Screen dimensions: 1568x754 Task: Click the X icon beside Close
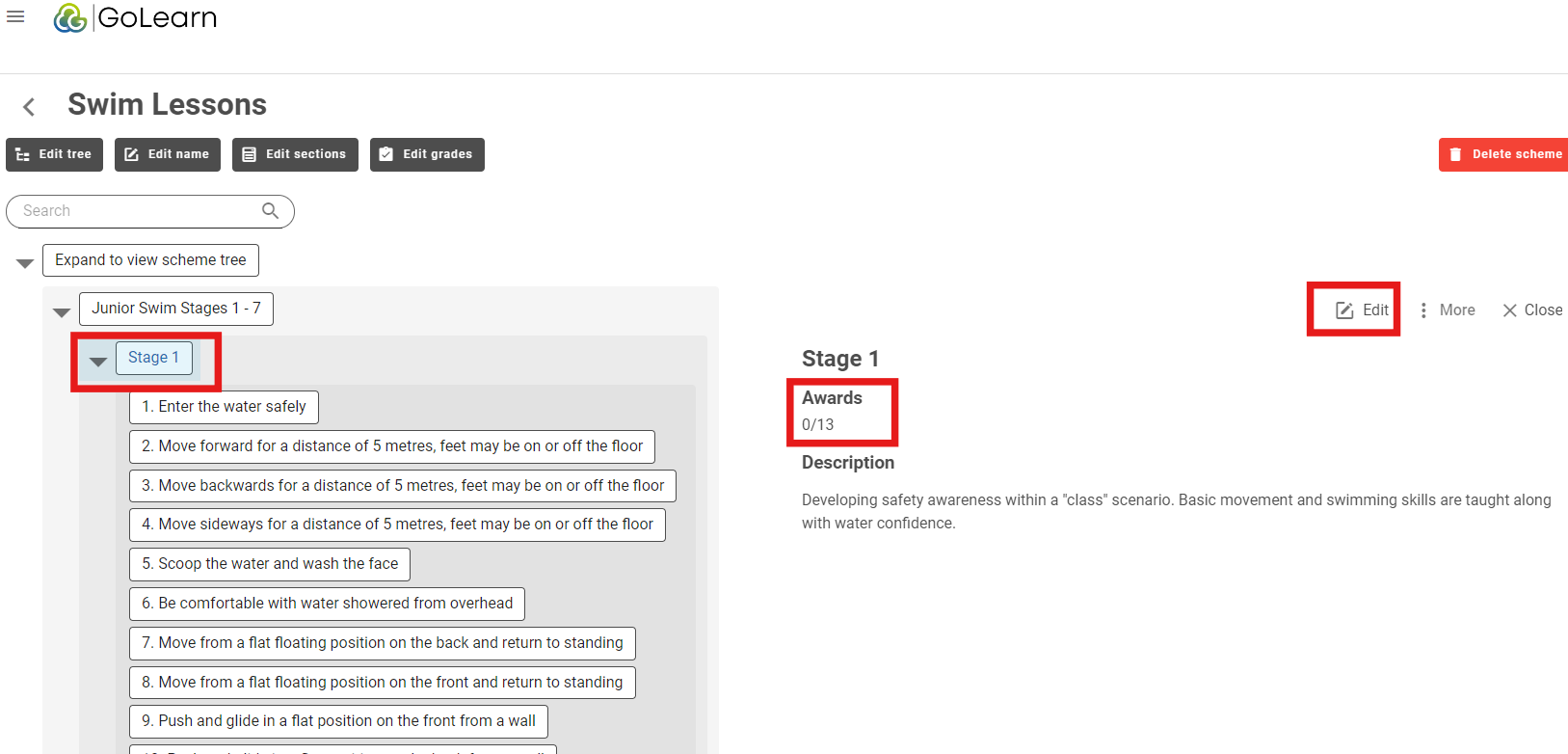point(1510,310)
